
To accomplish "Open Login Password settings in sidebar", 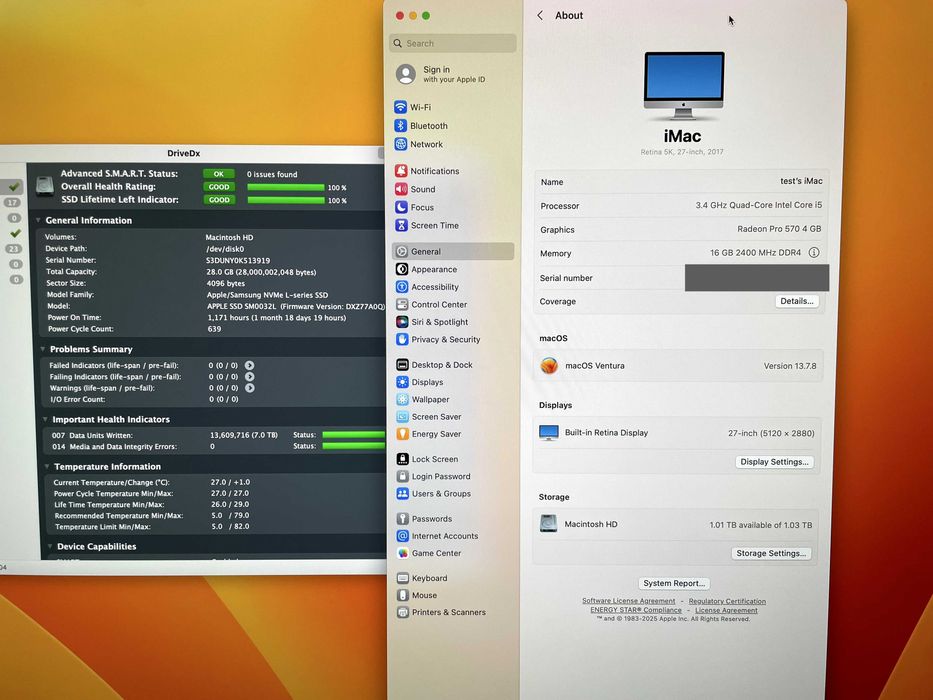I will 433,476.
